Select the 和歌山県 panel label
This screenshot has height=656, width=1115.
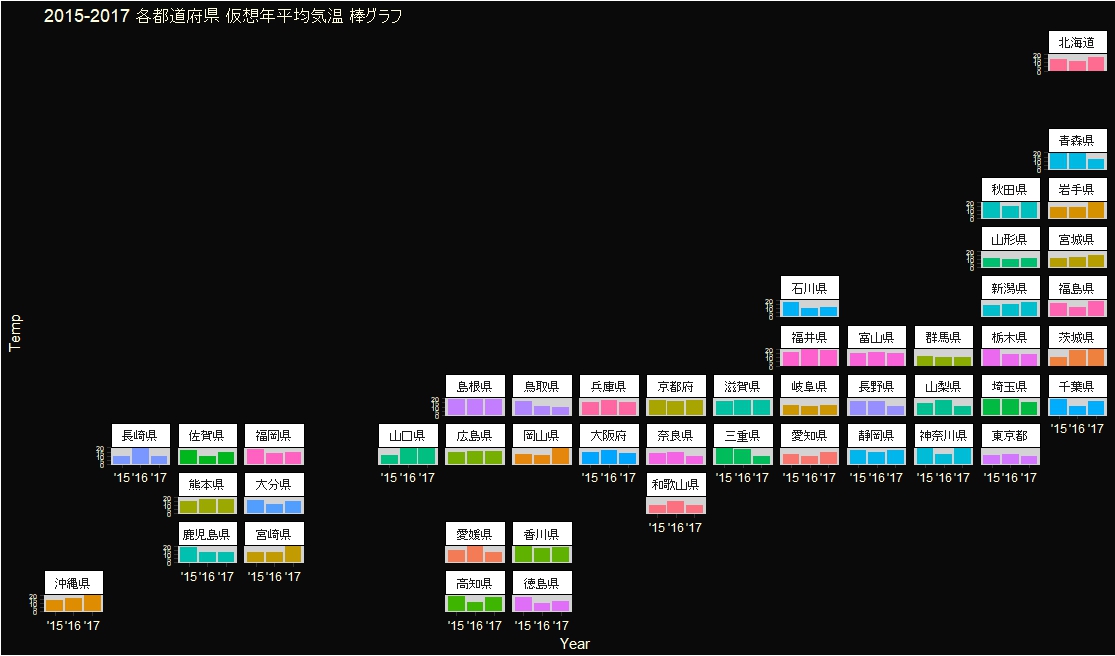[676, 485]
